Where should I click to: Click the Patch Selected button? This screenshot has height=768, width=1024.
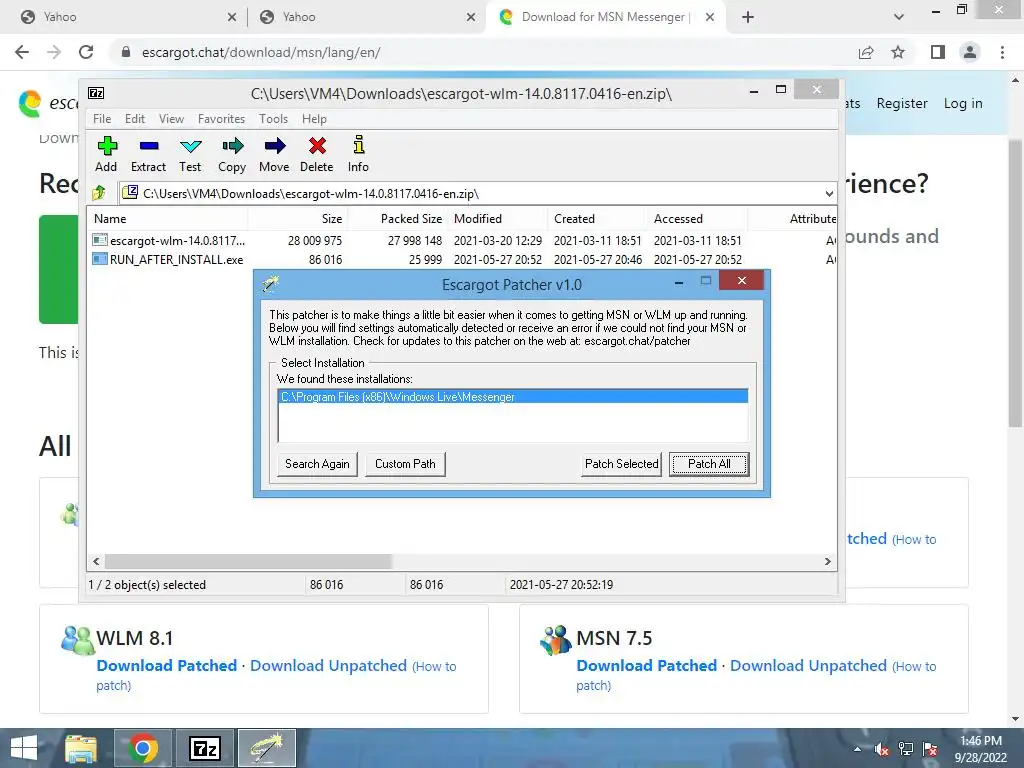pyautogui.click(x=622, y=464)
